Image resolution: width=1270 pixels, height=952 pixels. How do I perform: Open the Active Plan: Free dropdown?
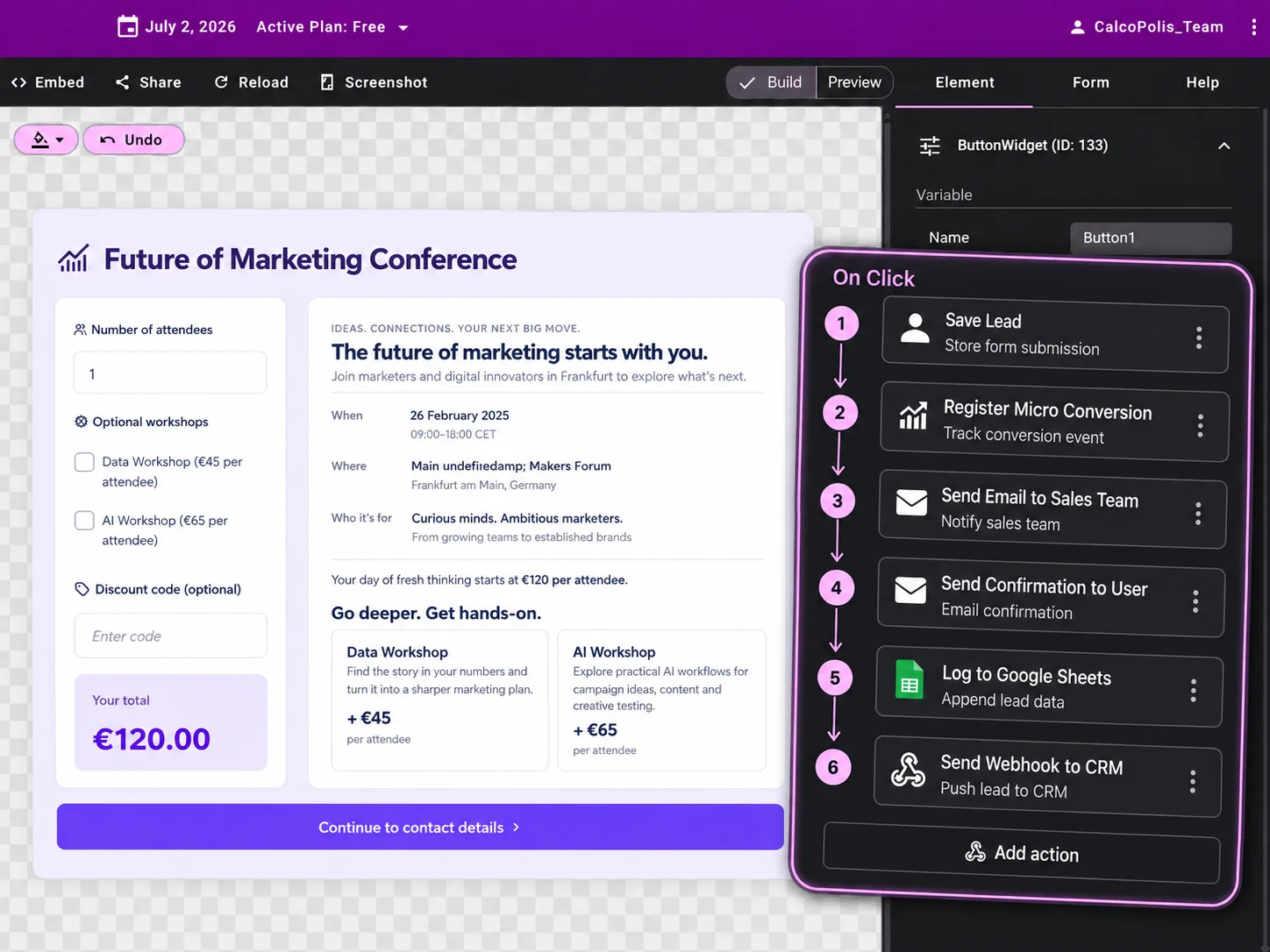click(332, 27)
